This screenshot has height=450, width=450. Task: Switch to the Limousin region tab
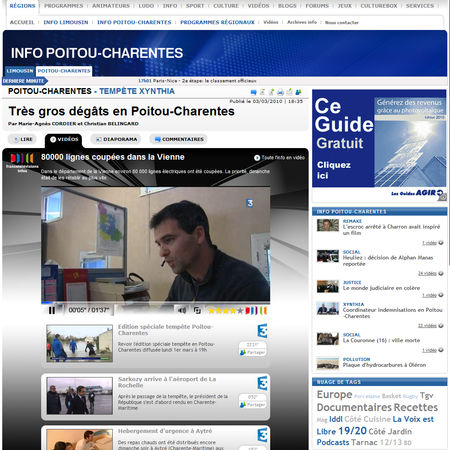click(x=20, y=71)
